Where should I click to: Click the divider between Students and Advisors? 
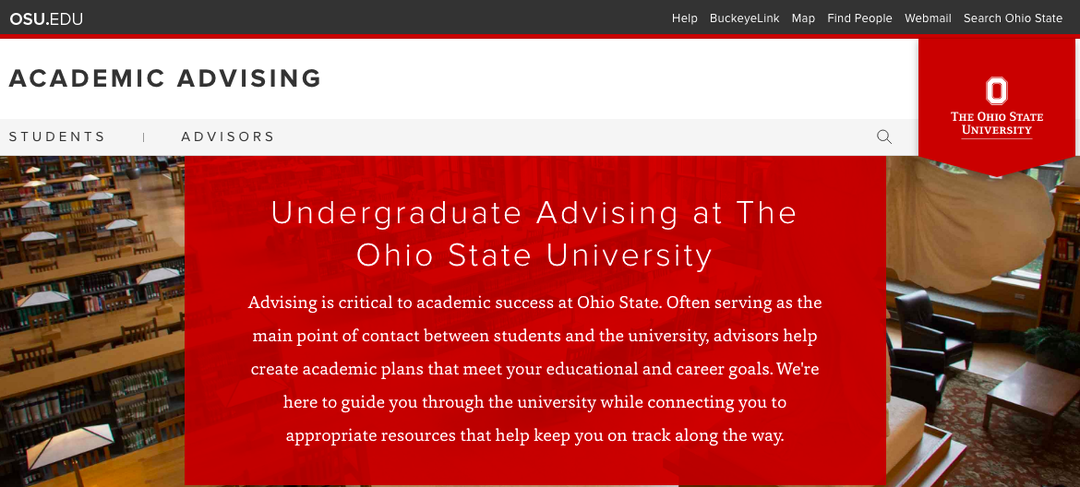click(x=144, y=137)
